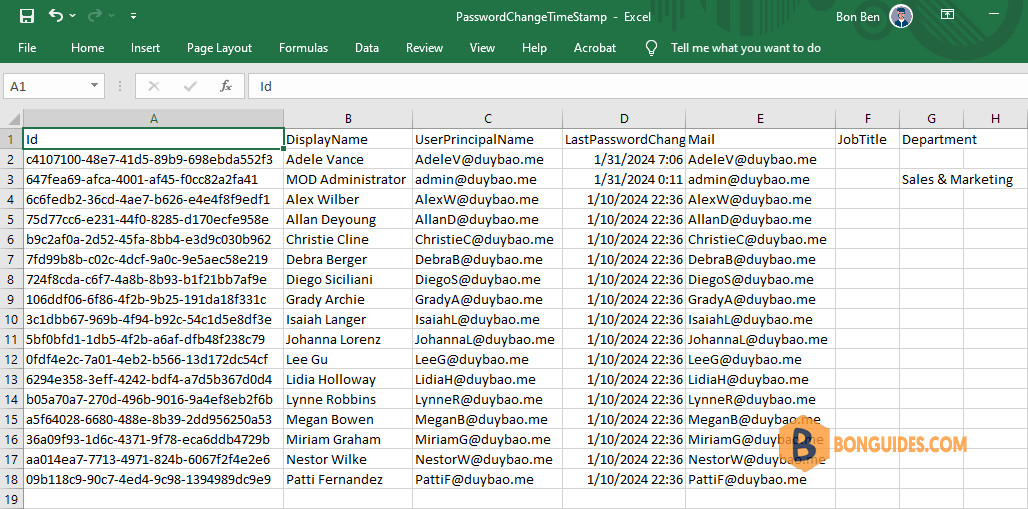Click the Tell me lightbulb icon
1028x509 pixels.
[x=651, y=48]
